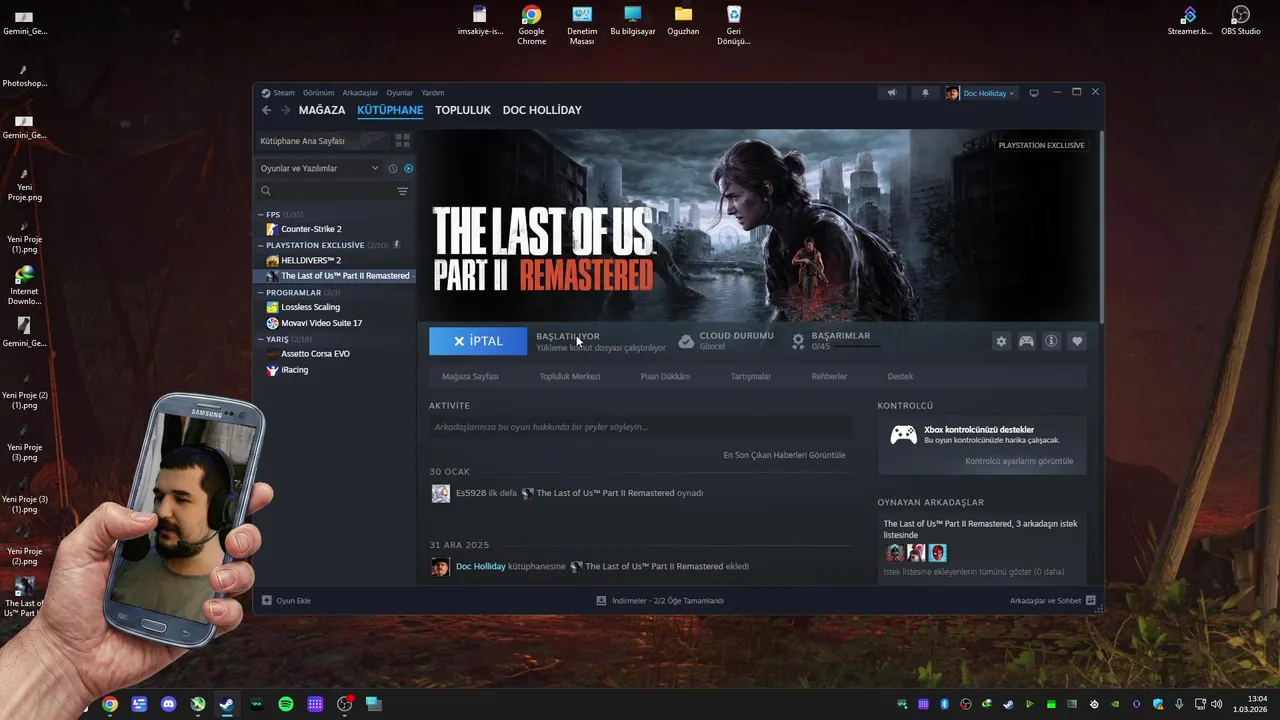Open the Steam notifications bell
The width and height of the screenshot is (1280, 720).
(925, 93)
